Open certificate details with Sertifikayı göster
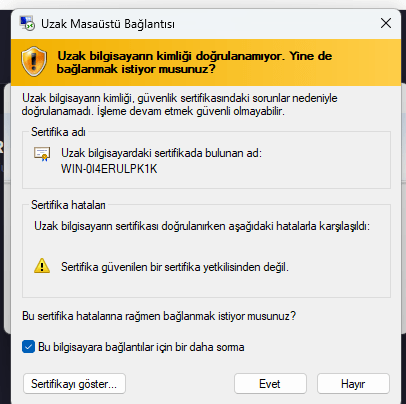The height and width of the screenshot is (404, 406). coord(74,384)
